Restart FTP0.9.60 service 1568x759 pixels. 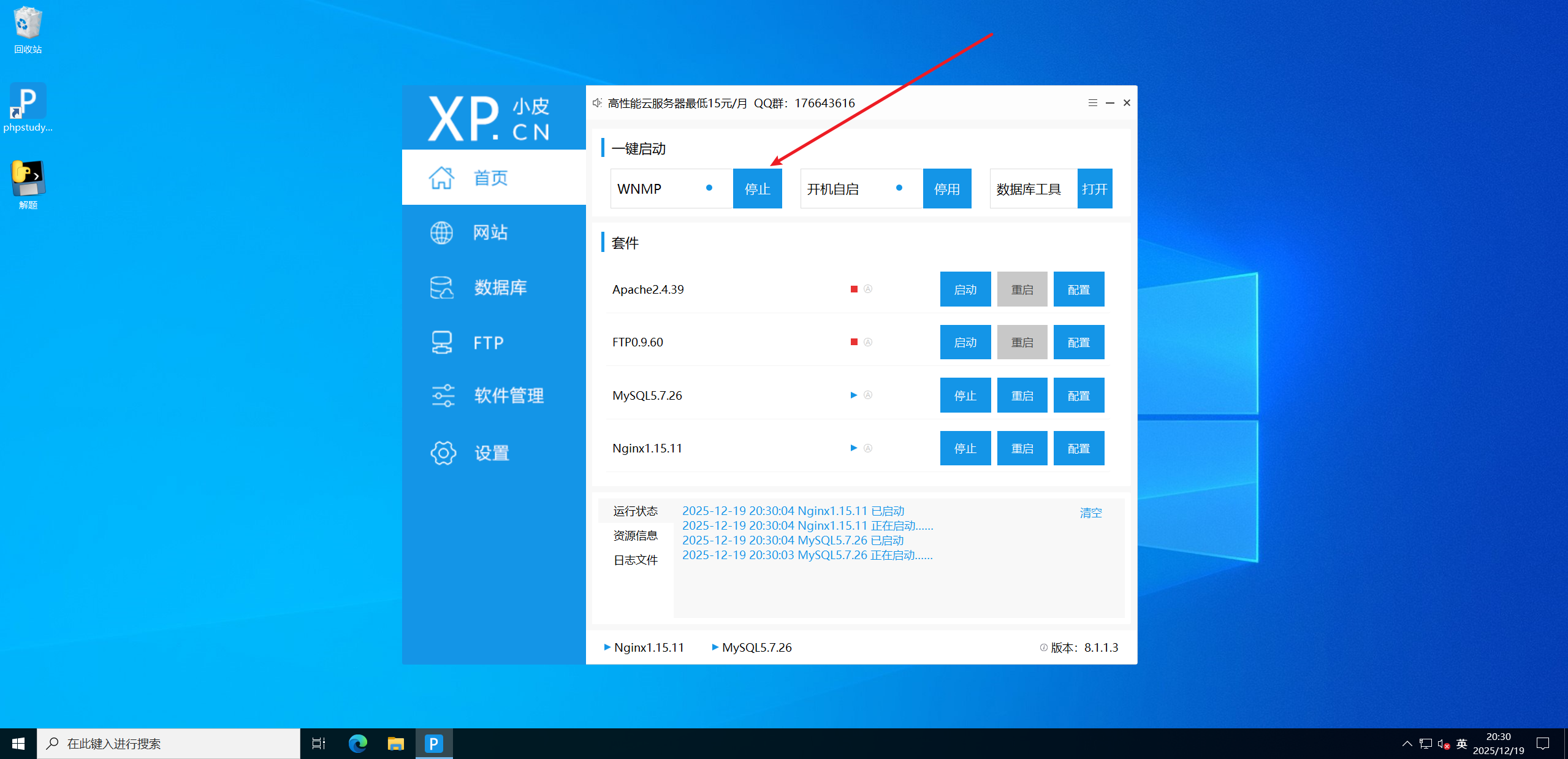tap(1022, 342)
